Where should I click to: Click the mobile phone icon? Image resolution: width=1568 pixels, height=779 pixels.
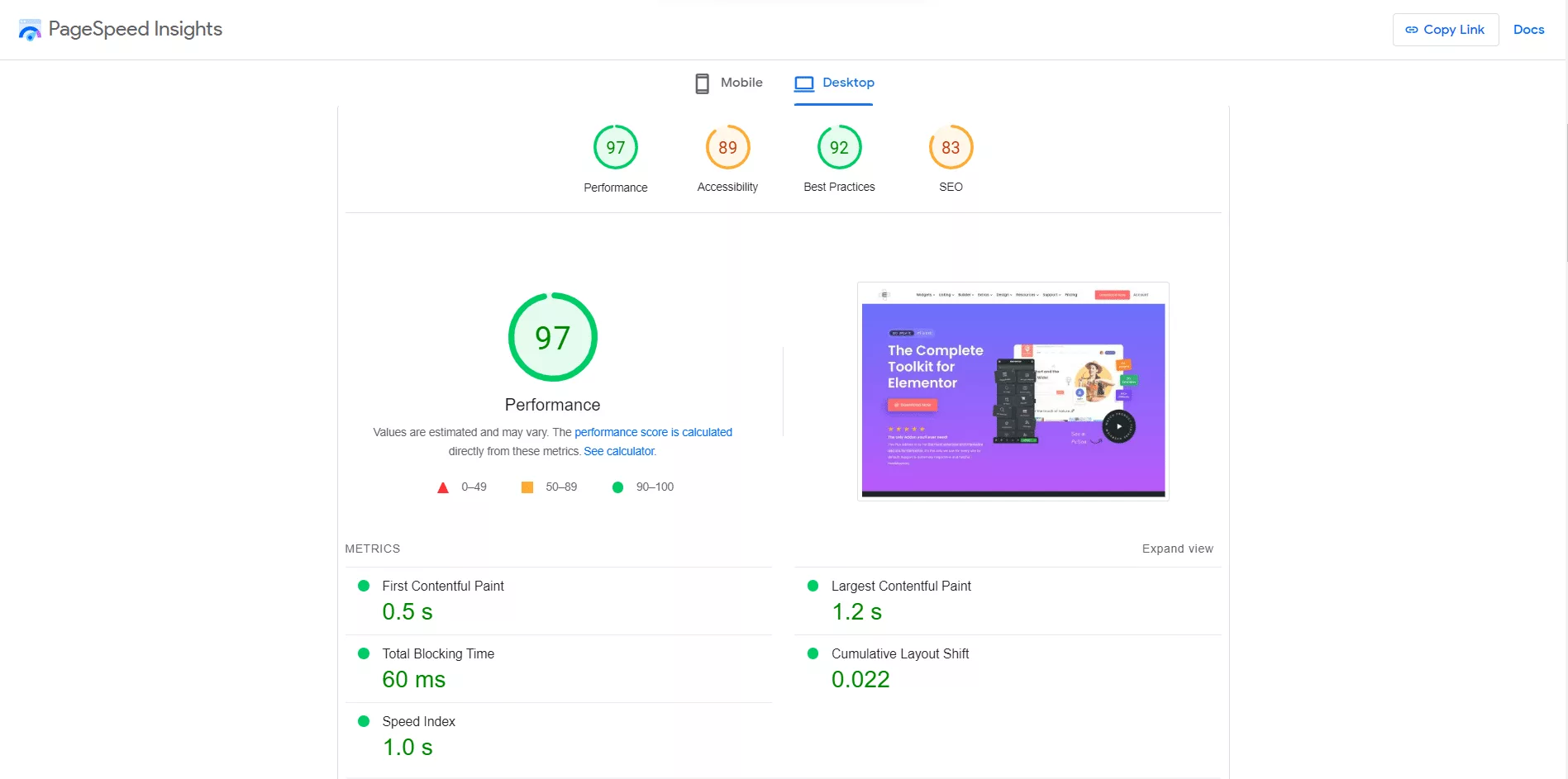[702, 83]
